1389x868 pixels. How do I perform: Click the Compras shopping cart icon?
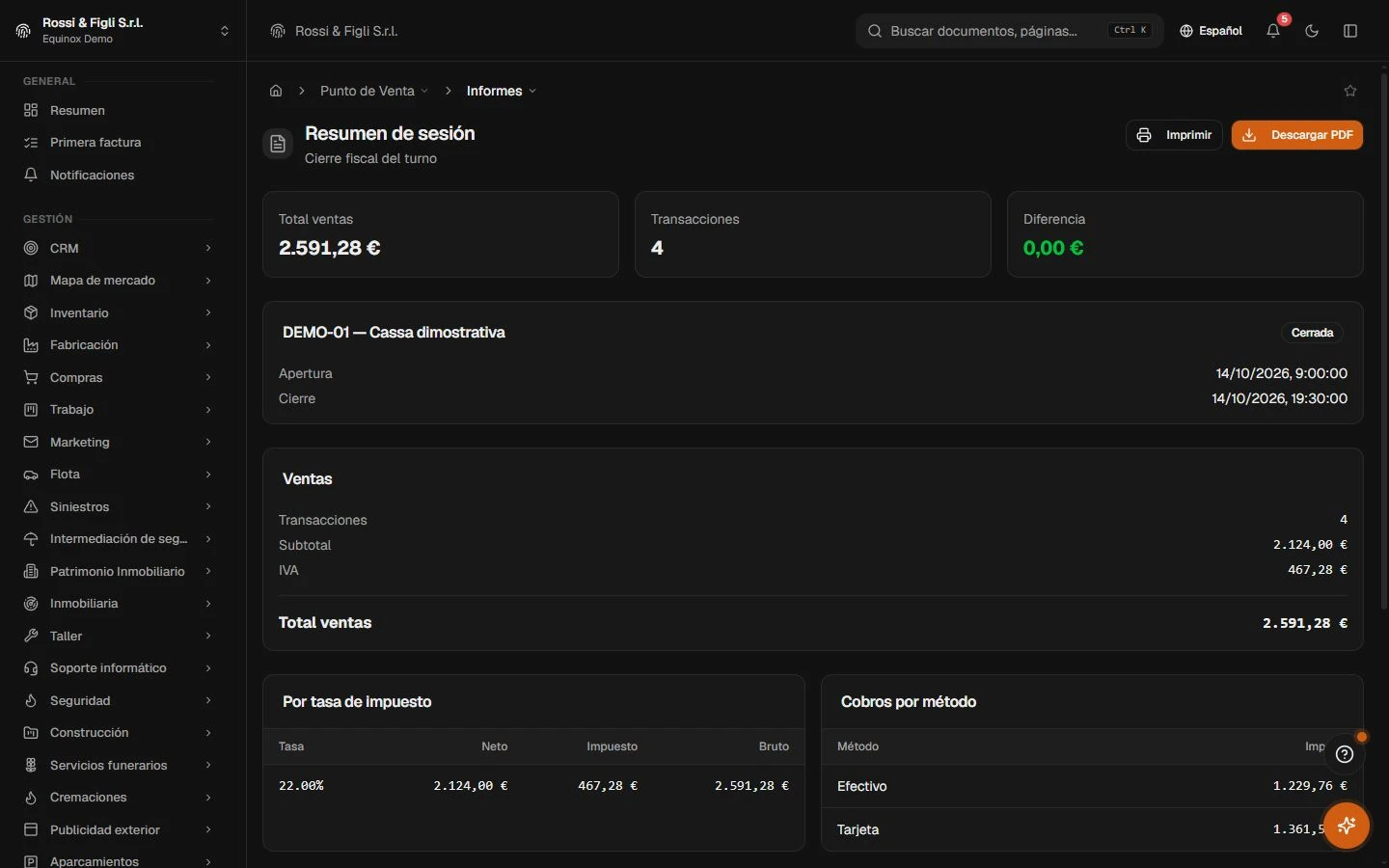(31, 378)
